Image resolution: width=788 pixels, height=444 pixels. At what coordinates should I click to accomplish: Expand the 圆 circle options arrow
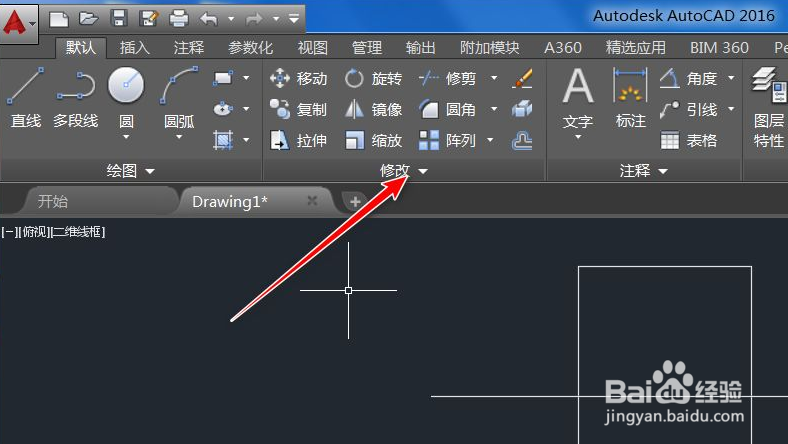126,137
